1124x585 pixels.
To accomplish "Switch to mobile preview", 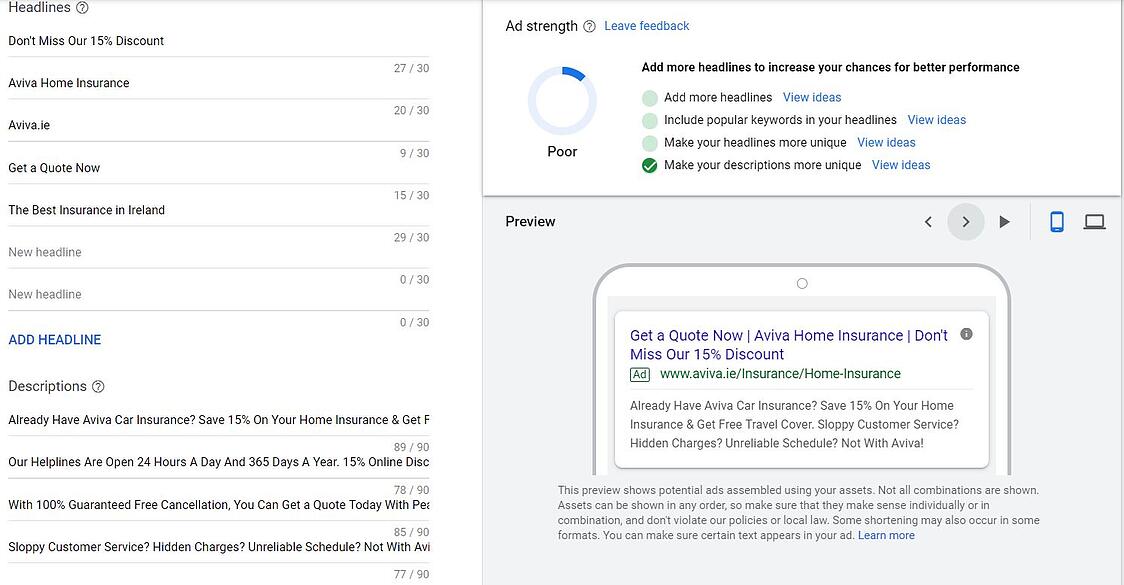I will pyautogui.click(x=1057, y=222).
